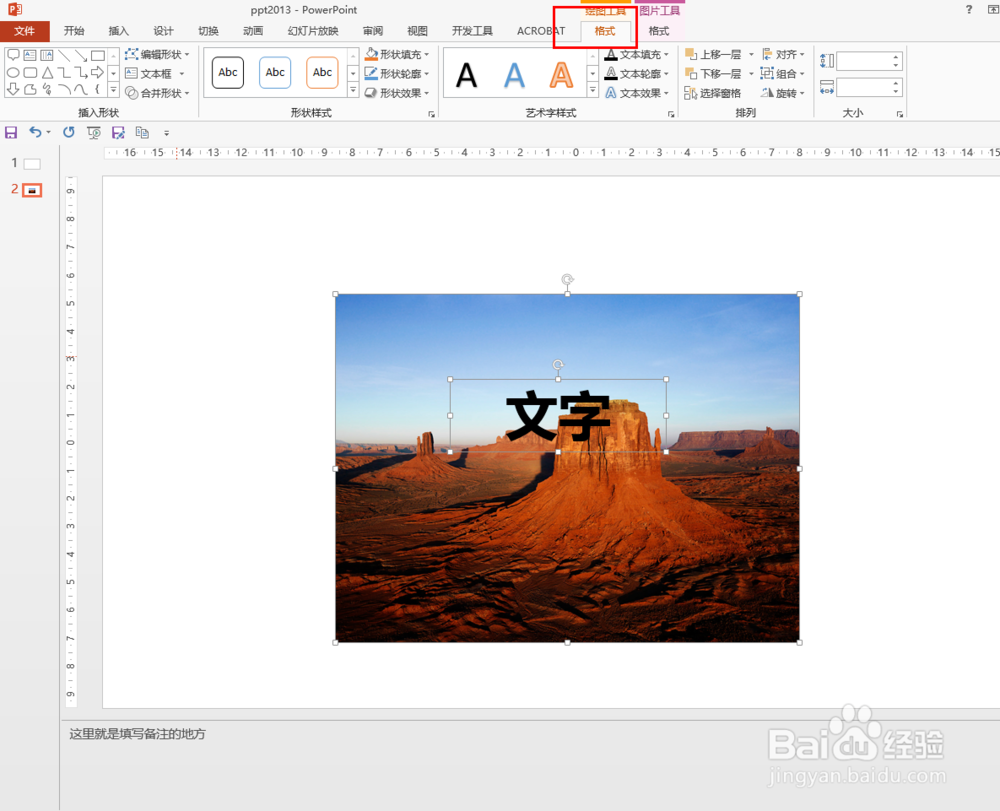This screenshot has width=1000, height=811.
Task: Open 组合 group dropdown
Action: [x=783, y=73]
